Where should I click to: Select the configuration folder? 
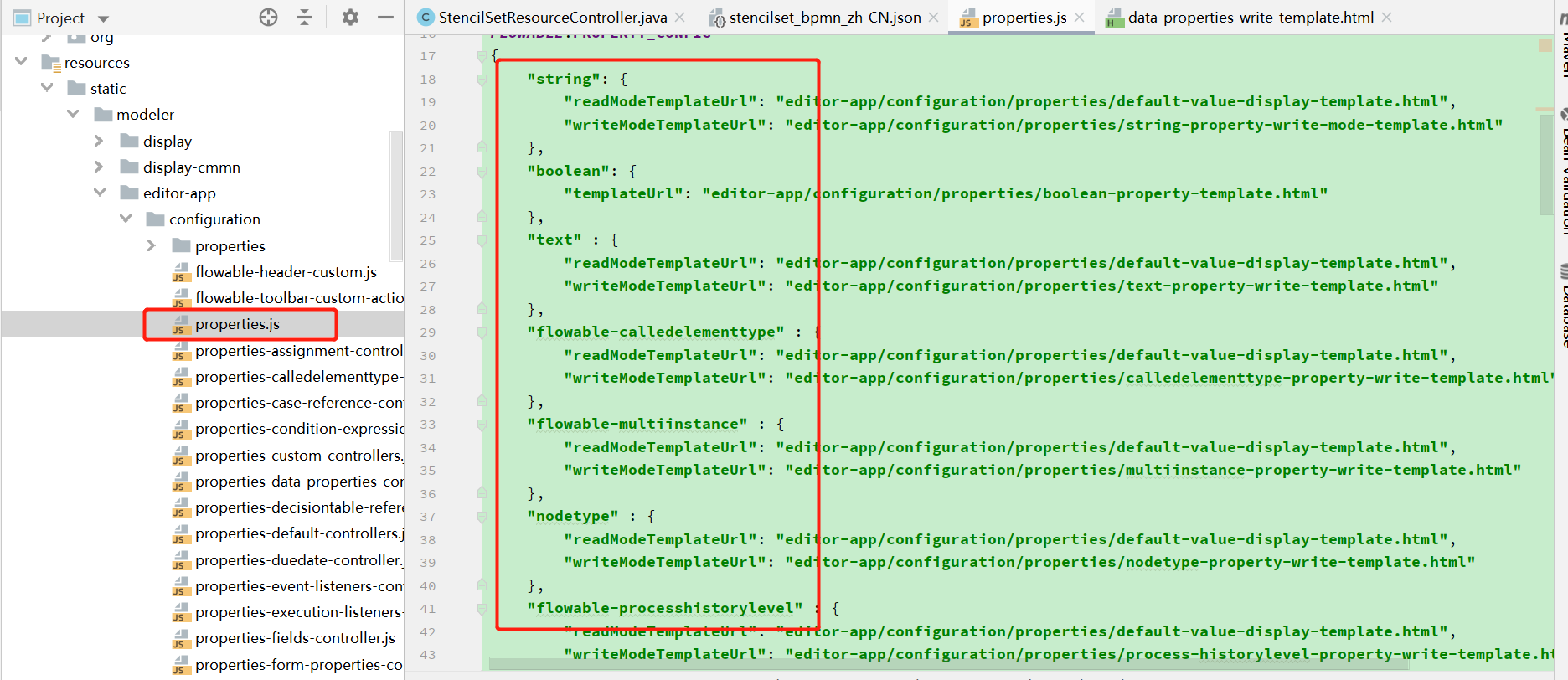[x=214, y=219]
